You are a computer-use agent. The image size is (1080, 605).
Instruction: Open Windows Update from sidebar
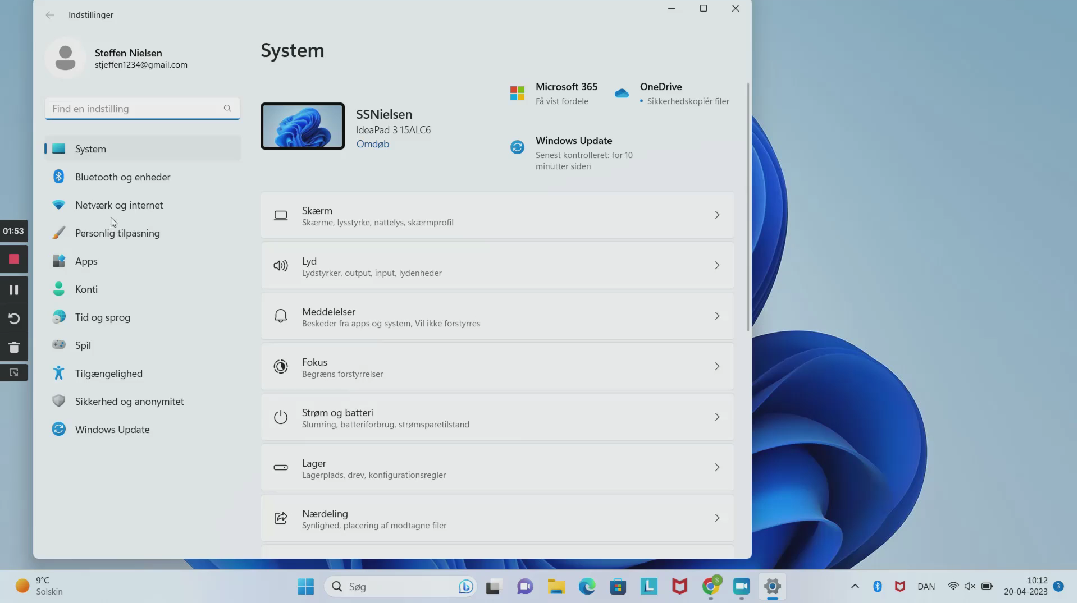111,429
